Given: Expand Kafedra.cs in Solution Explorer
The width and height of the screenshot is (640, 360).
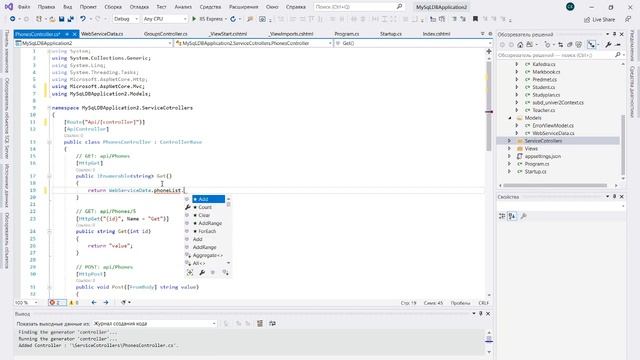Looking at the screenshot, I should 517,64.
